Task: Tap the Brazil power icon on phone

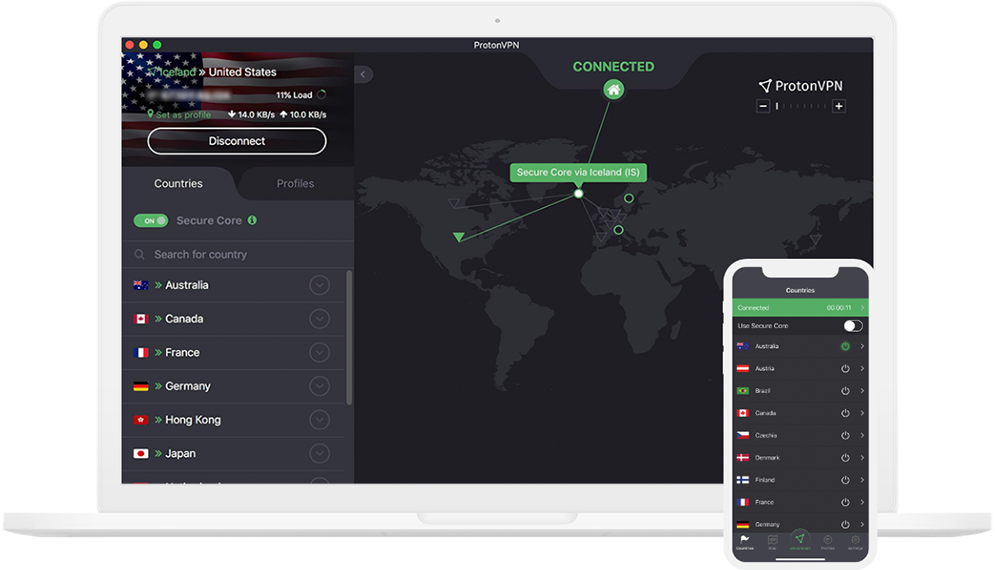Action: (x=845, y=390)
